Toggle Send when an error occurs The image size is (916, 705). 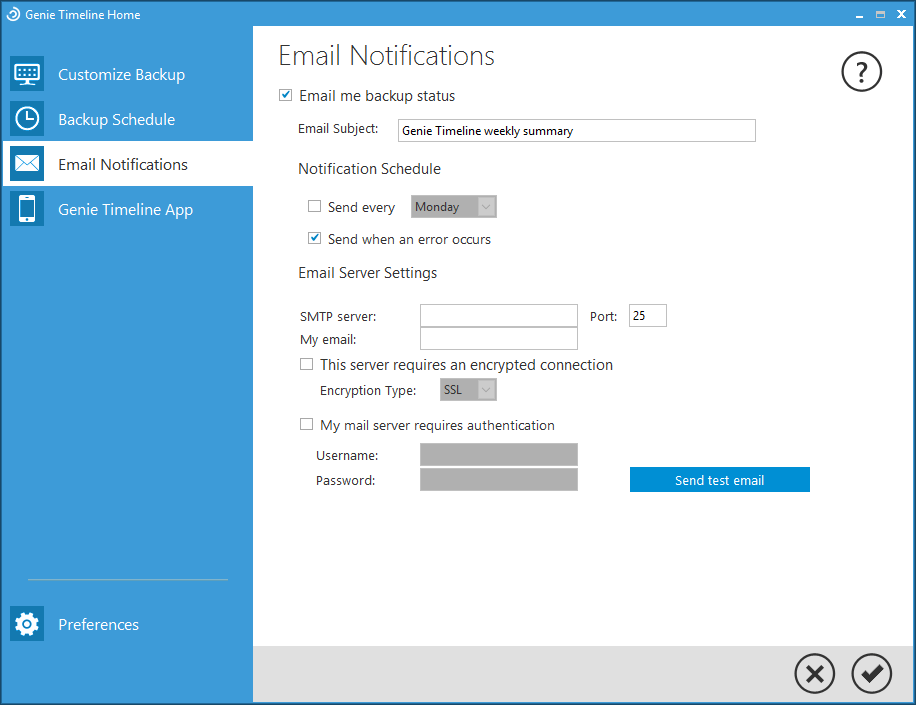point(314,238)
